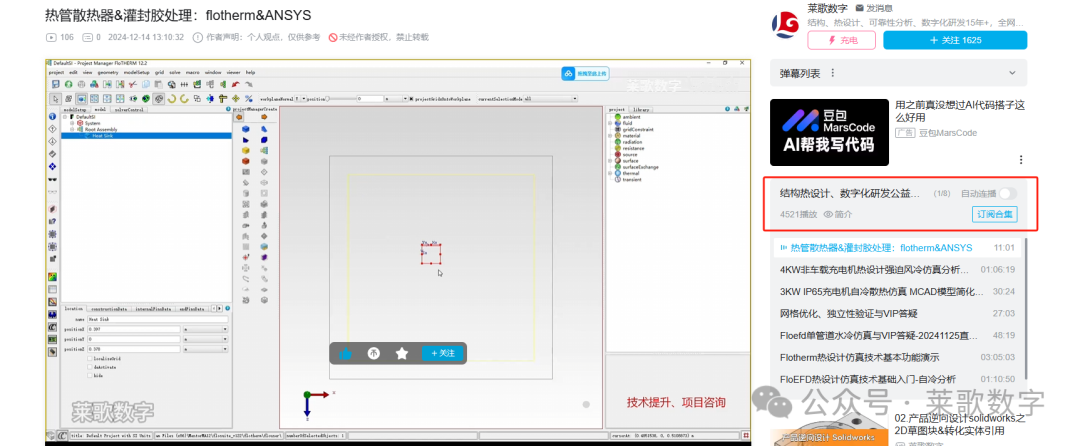This screenshot has width=1080, height=446.
Task: Switch to the modelSetup tab
Action: click(74, 109)
